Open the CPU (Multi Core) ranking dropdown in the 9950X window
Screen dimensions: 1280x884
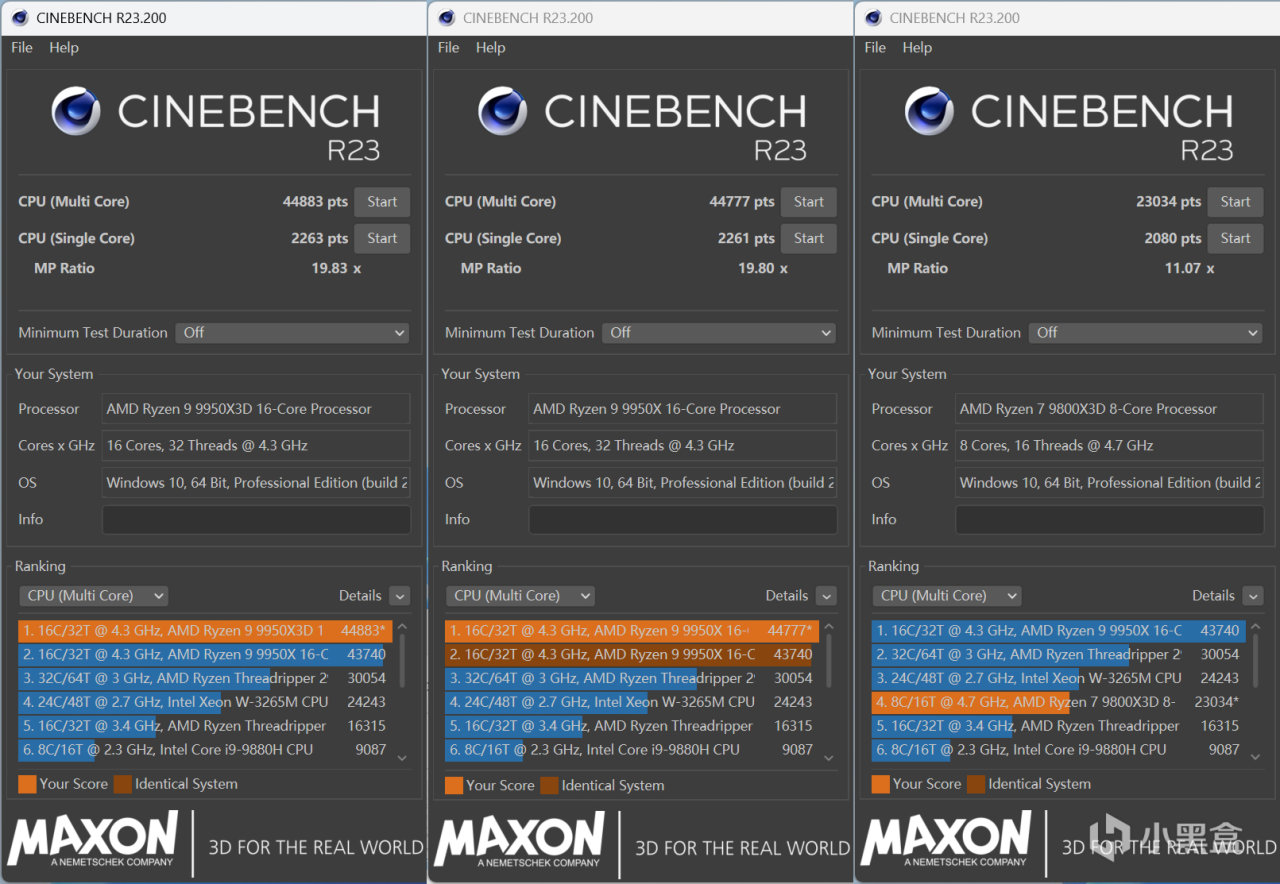coord(519,596)
